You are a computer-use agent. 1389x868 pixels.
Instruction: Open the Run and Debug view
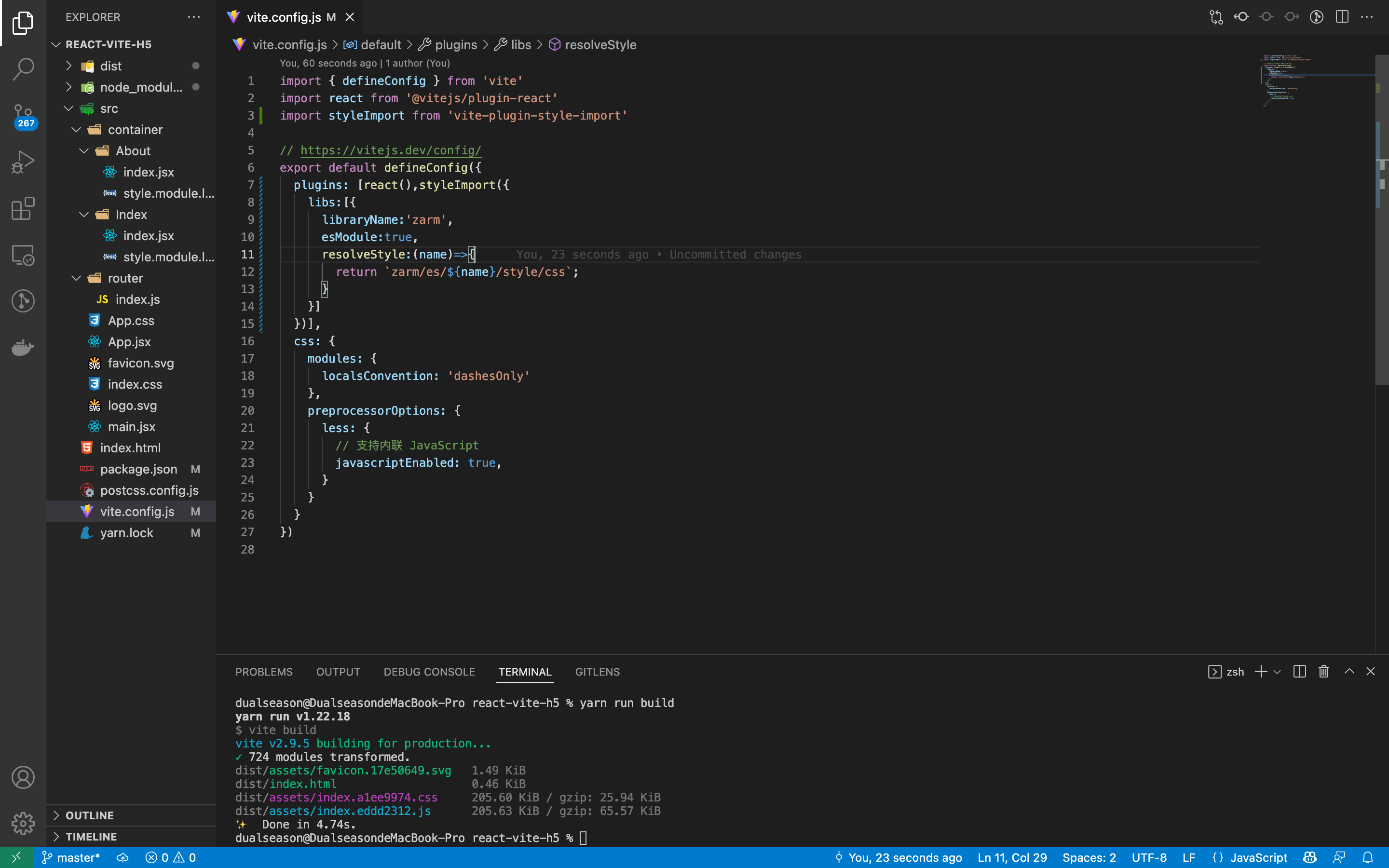pos(23,162)
